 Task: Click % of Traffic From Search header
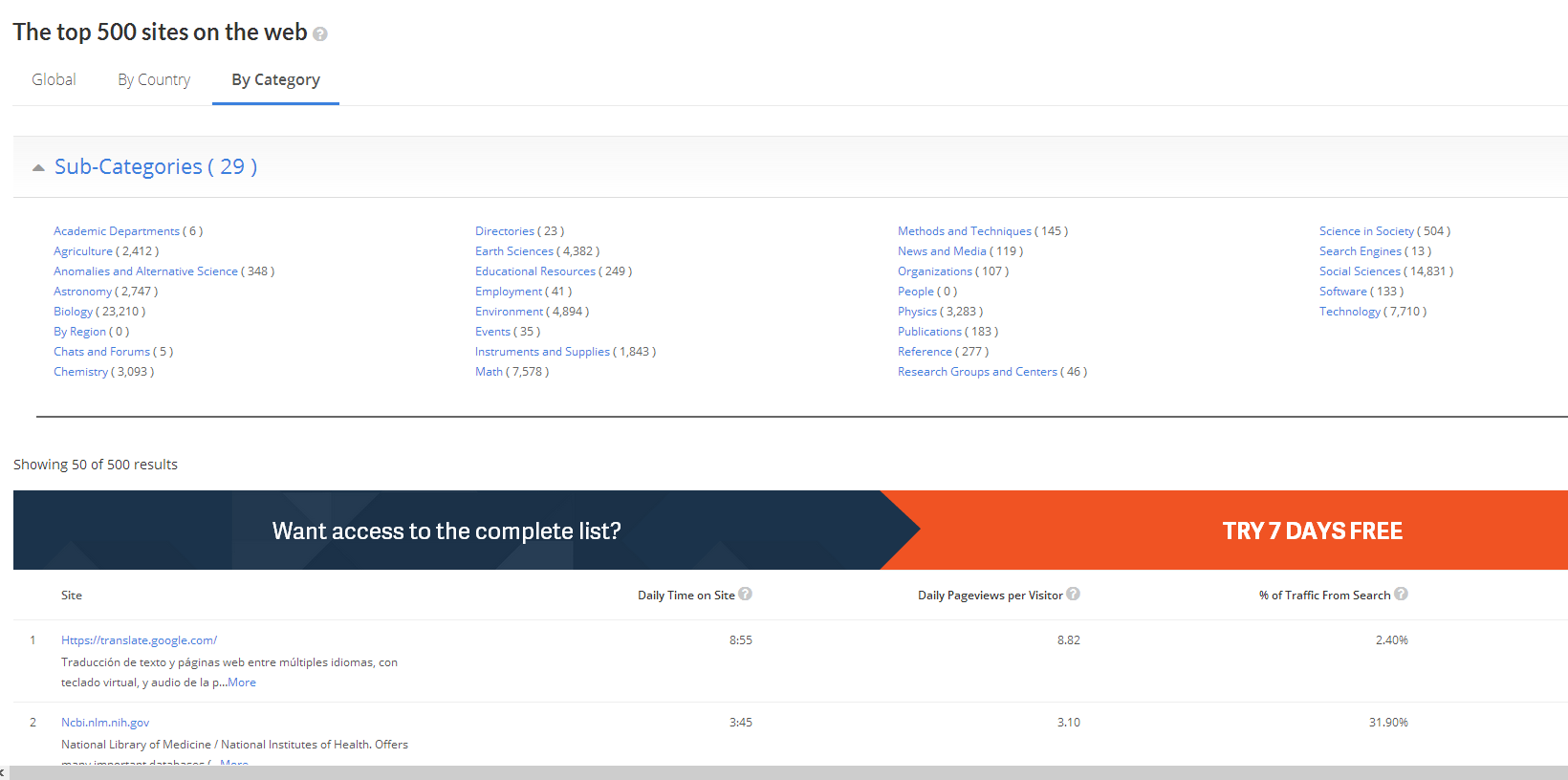click(x=1325, y=596)
